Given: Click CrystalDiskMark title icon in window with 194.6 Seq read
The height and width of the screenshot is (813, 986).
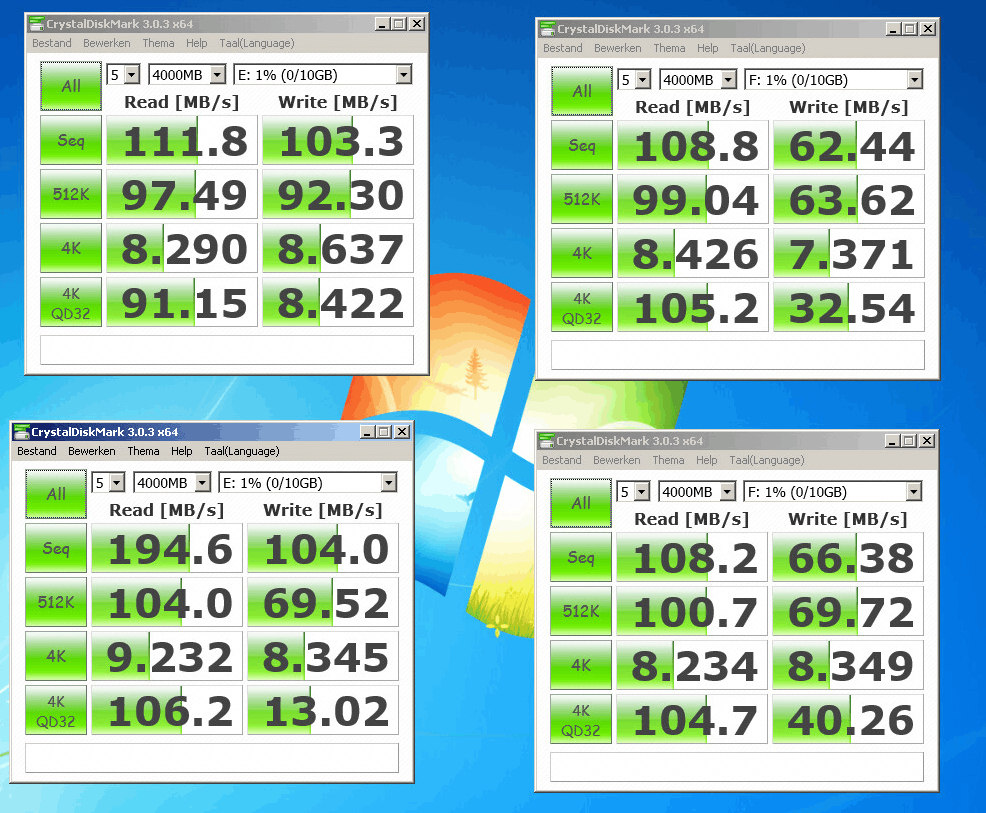Looking at the screenshot, I should click(21, 432).
